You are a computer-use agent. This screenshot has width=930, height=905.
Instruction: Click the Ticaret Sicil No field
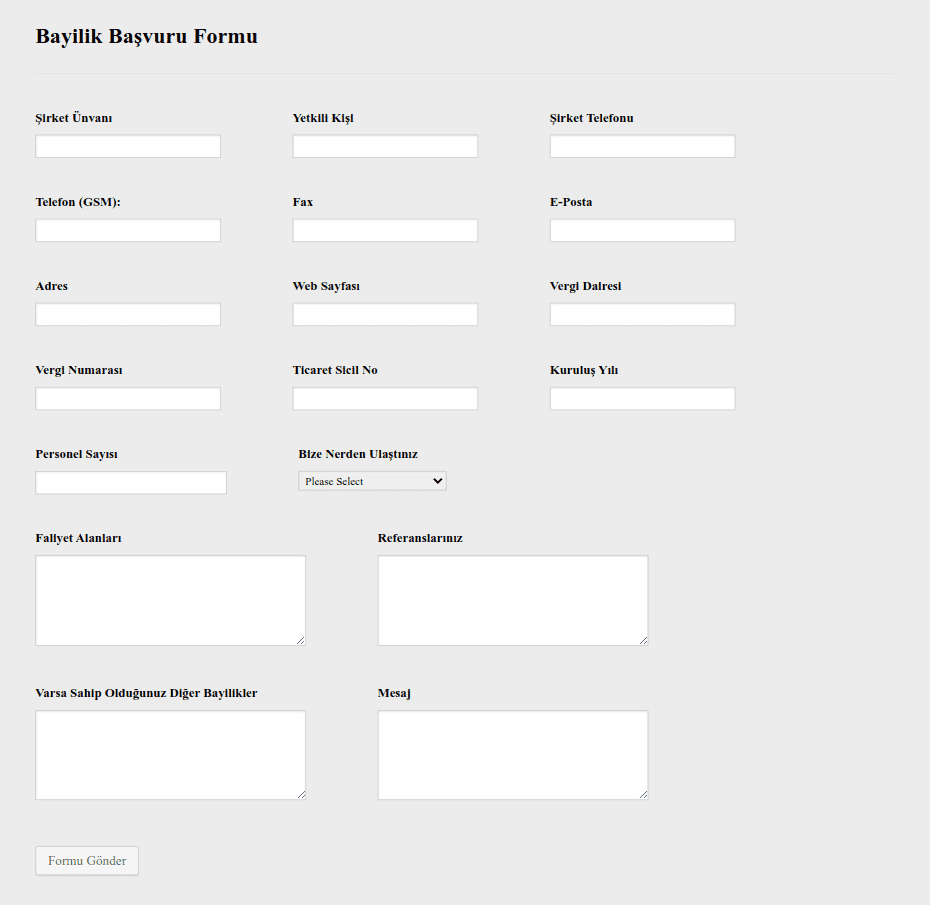click(385, 399)
